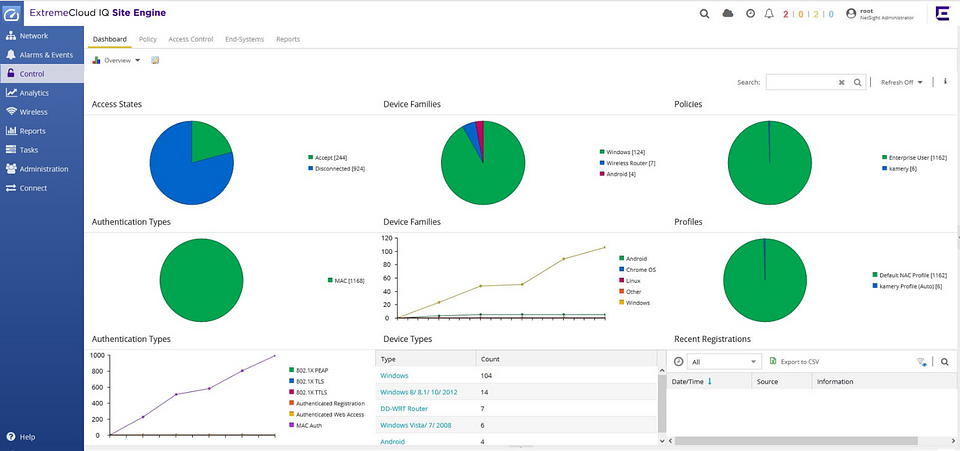This screenshot has height=451, width=960.
Task: Open the Refresh Off dropdown
Action: click(901, 83)
